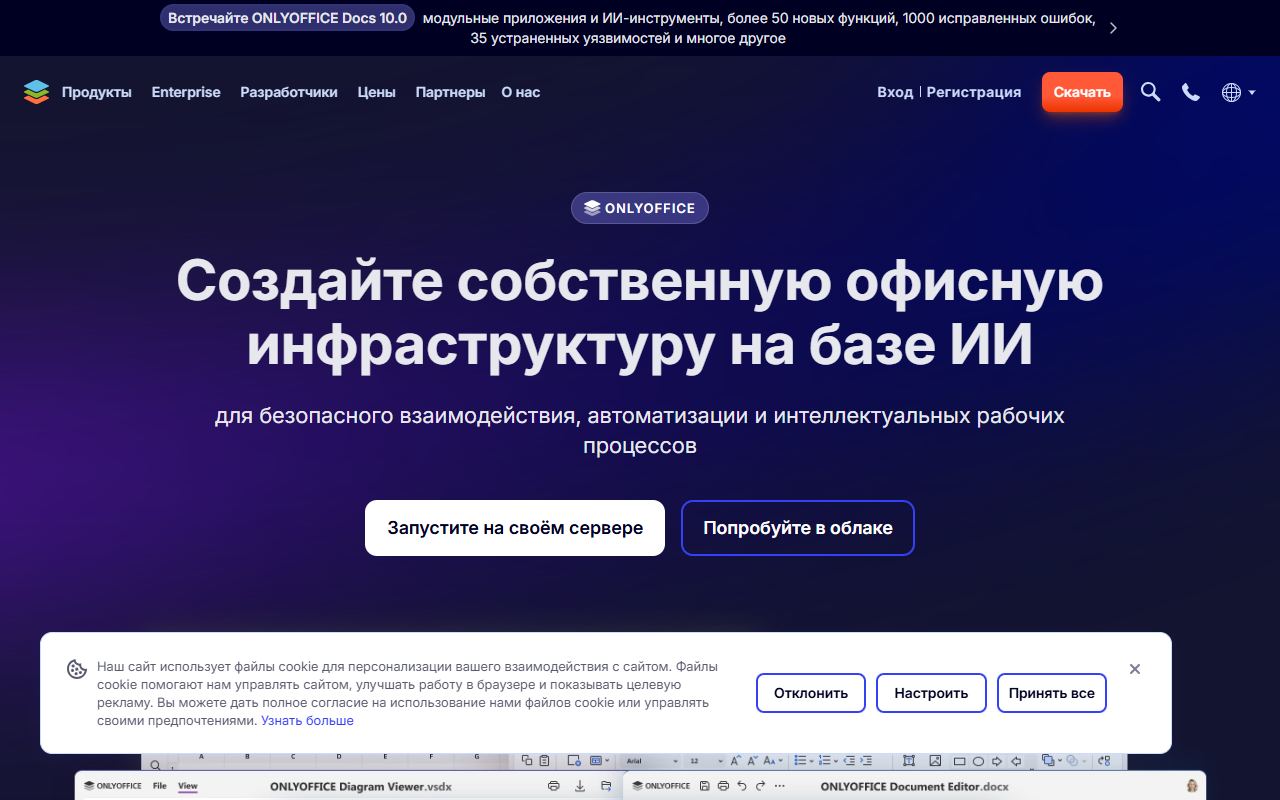Expand the Docs 10.0 announcement arrow
The image size is (1280, 800).
pyautogui.click(x=1113, y=28)
